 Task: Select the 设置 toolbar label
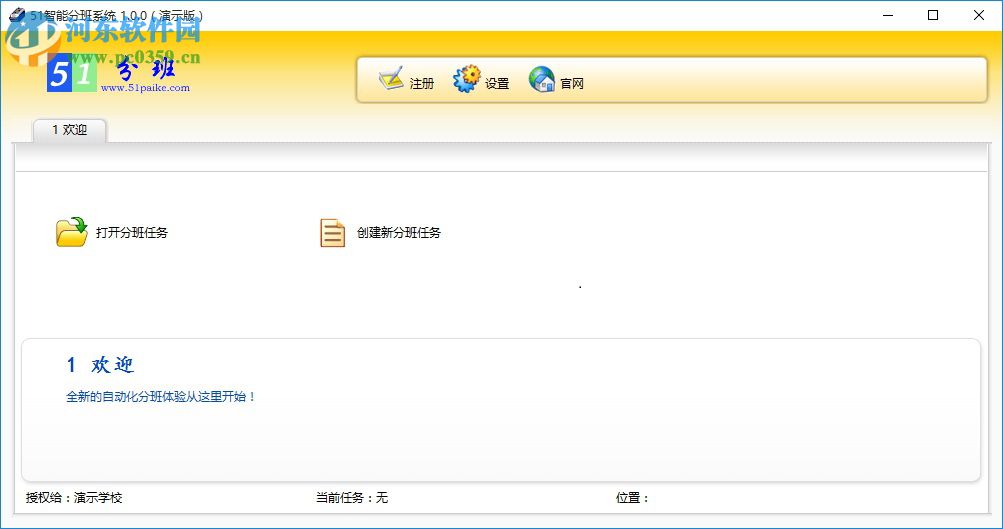pyautogui.click(x=497, y=84)
